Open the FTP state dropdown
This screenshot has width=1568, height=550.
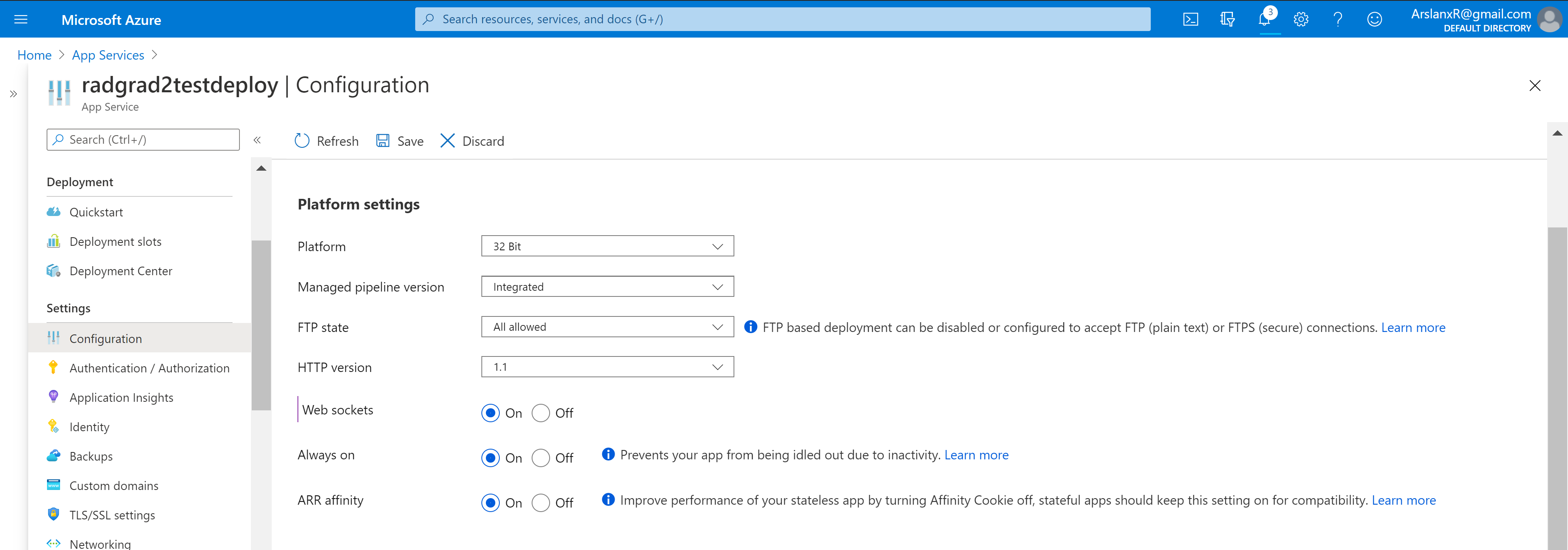(608, 327)
